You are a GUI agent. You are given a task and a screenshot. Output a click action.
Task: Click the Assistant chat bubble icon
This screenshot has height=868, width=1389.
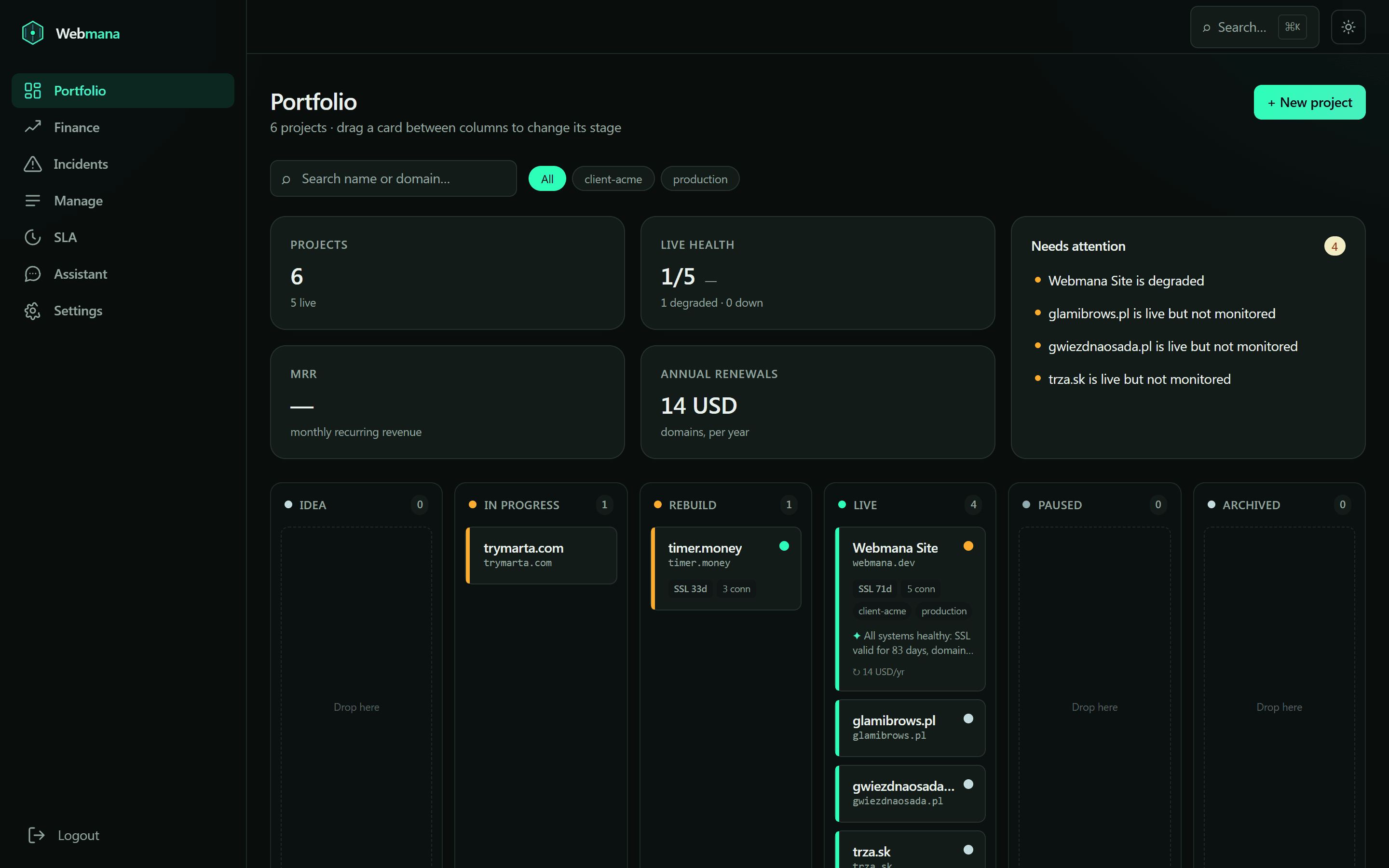click(x=33, y=274)
